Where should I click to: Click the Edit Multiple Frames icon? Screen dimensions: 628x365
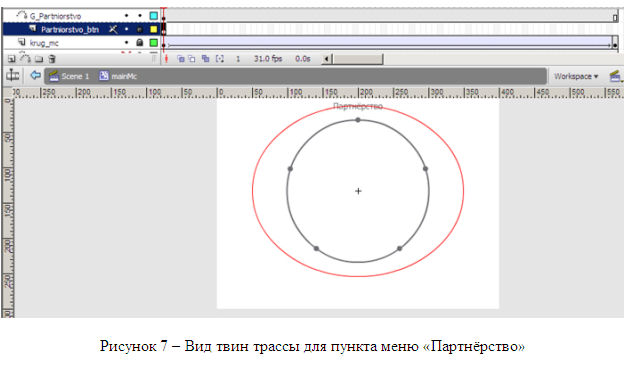(205, 59)
